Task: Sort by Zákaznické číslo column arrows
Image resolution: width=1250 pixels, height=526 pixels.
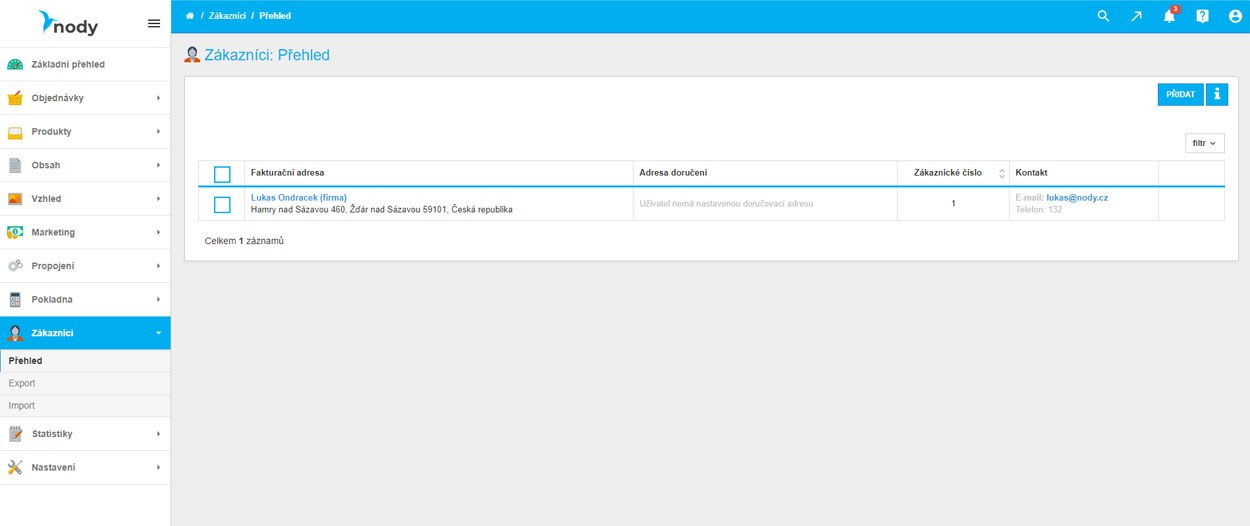Action: tap(1002, 173)
